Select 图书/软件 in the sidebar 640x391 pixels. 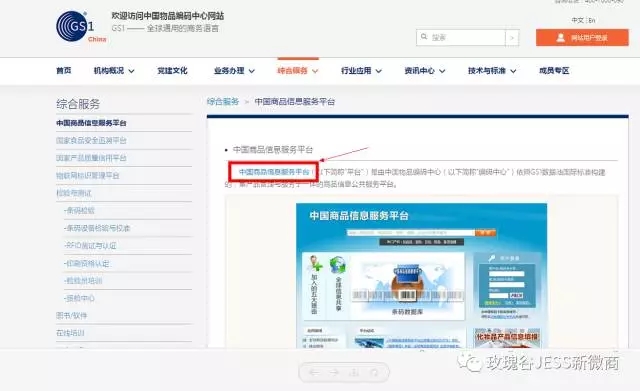coord(71,315)
